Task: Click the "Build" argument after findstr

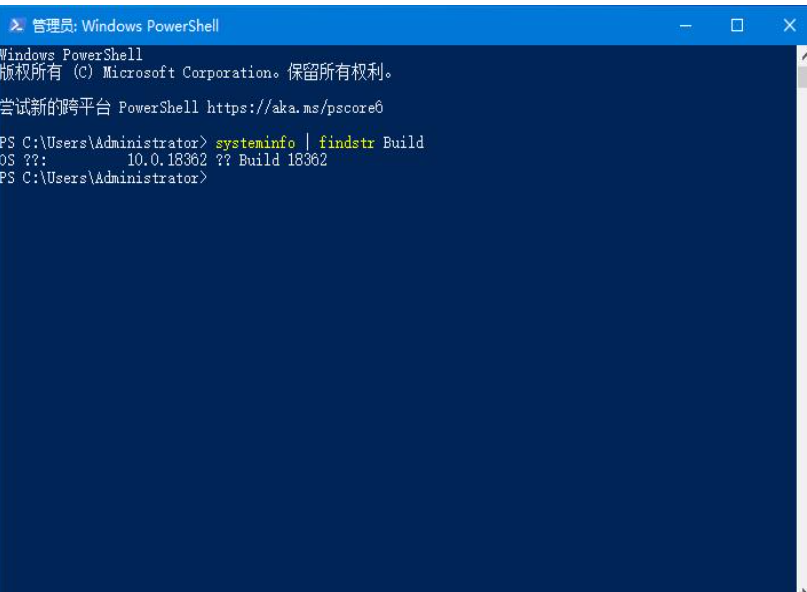Action: coord(403,143)
